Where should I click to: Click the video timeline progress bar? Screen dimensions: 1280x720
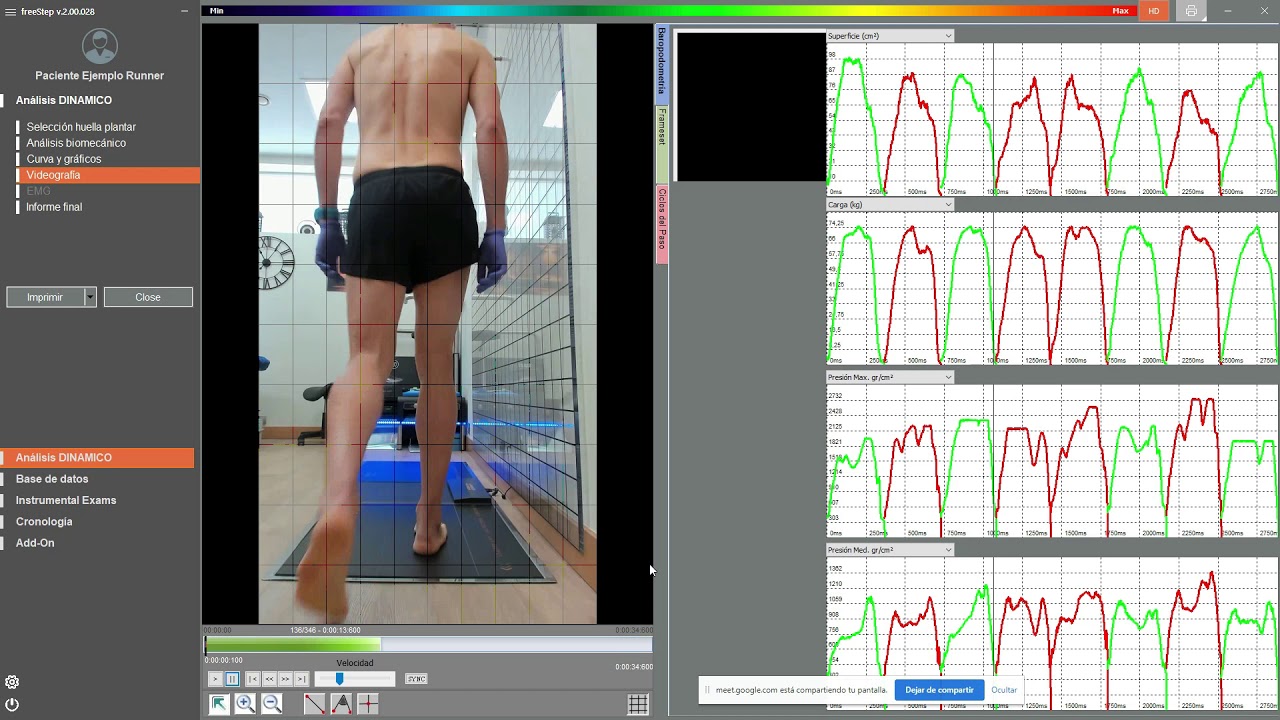428,646
